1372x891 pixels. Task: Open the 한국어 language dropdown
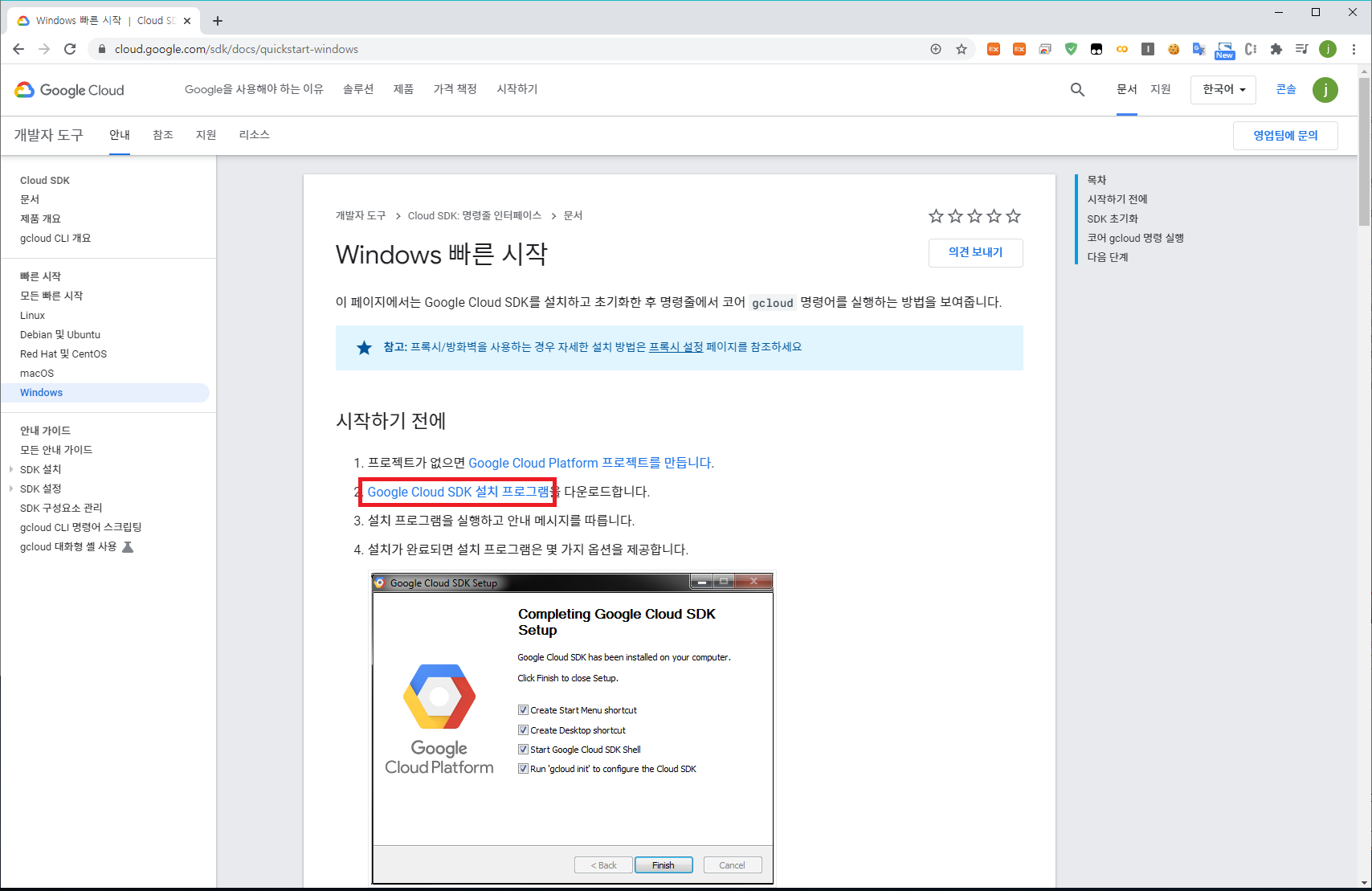coord(1223,90)
